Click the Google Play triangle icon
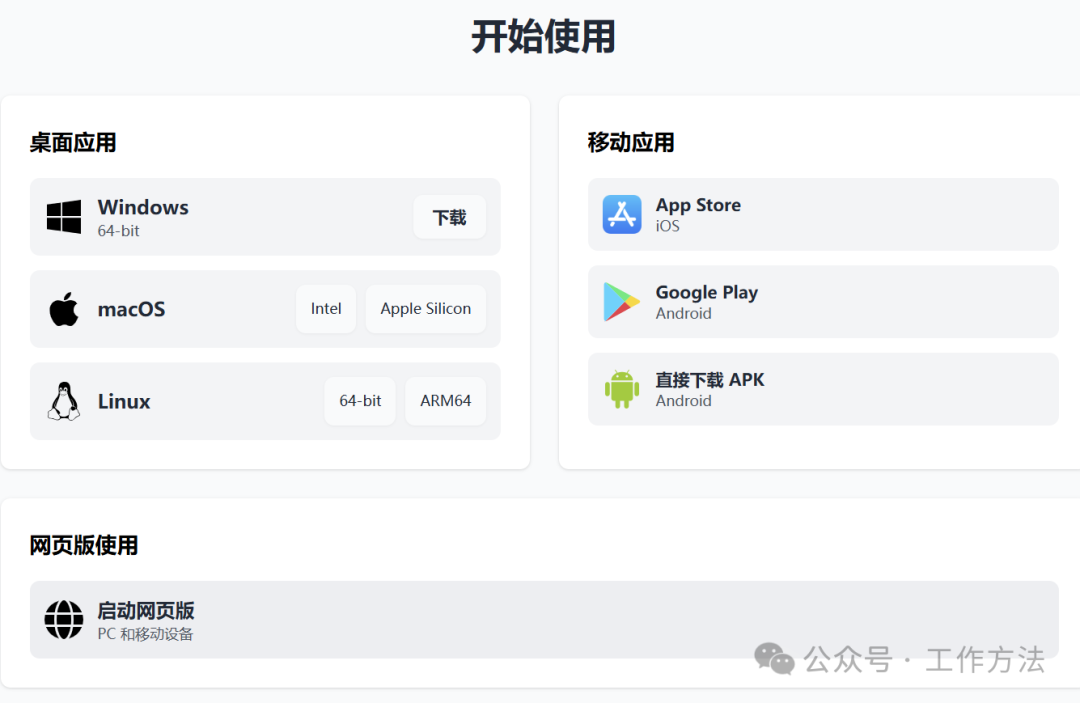The width and height of the screenshot is (1080, 703). 621,302
